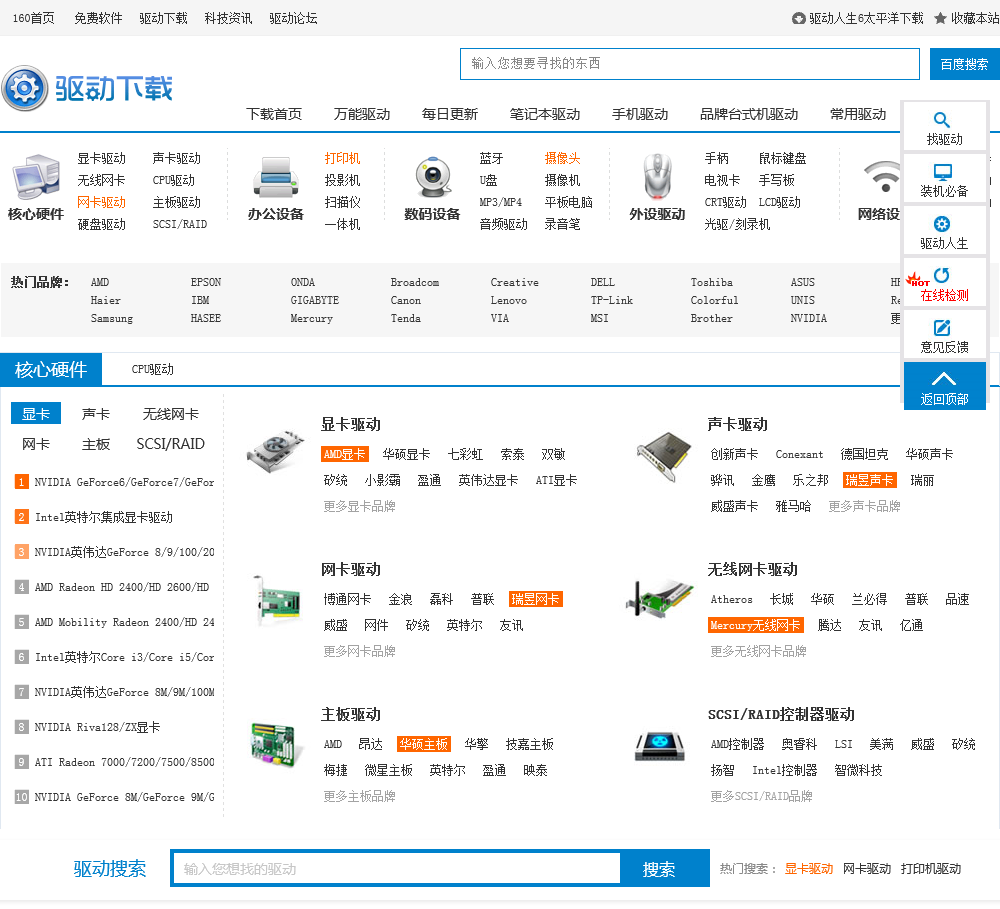Click the Wi-Fi network device icon
1000x909 pixels.
(882, 177)
